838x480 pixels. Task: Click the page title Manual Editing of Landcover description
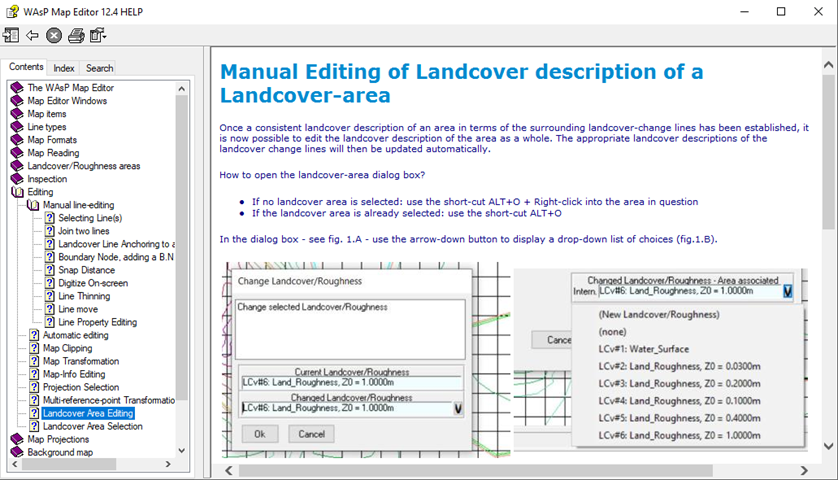[461, 83]
